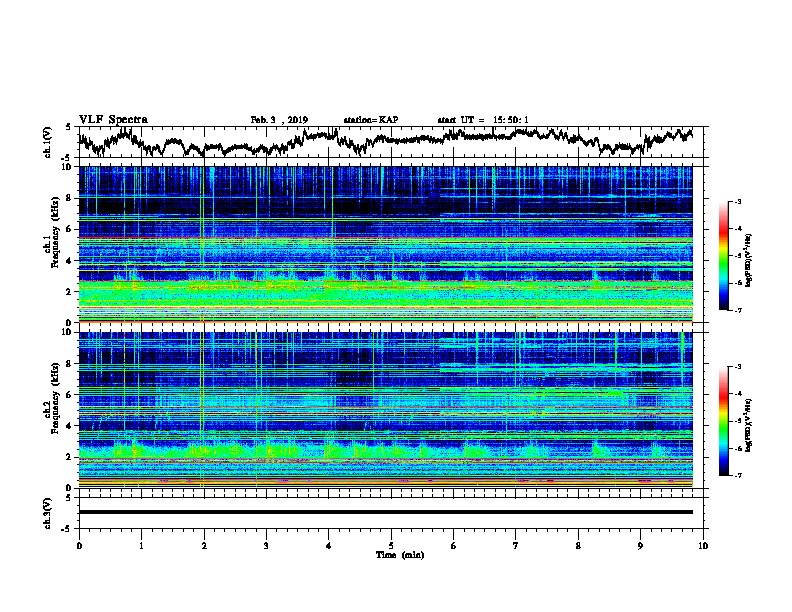The image size is (792, 612).
Task: Click the ch.2 "Frequency (kHz)" axis label
Action: click(x=55, y=397)
